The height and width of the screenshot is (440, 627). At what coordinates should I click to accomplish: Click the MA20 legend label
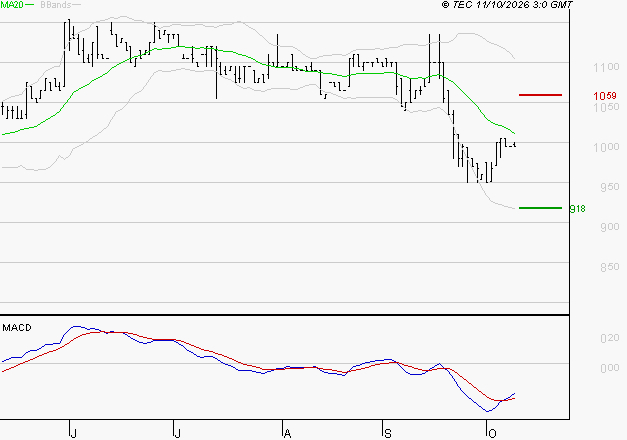12,5
